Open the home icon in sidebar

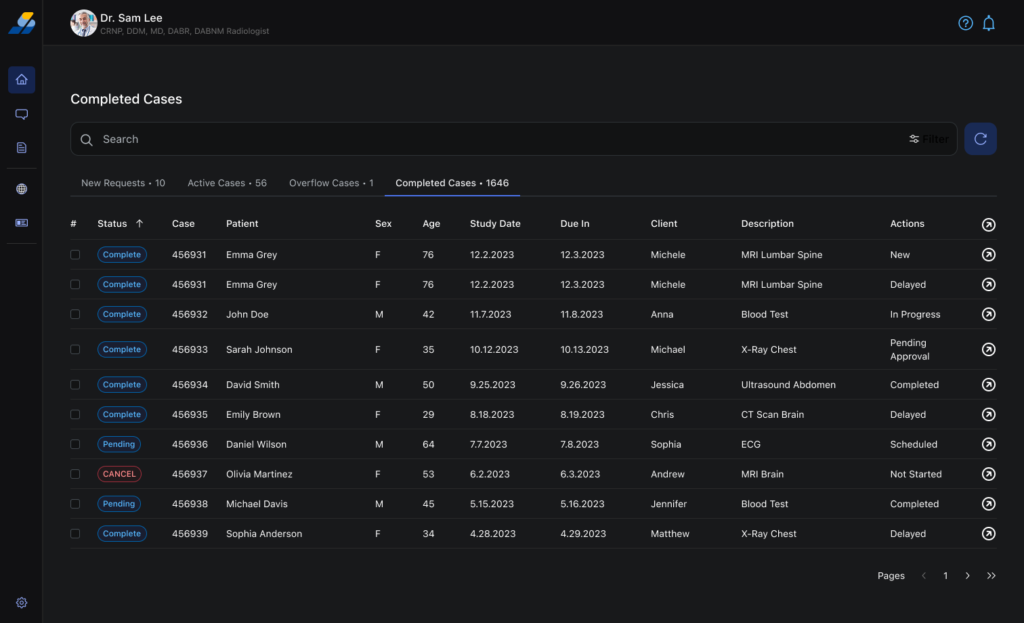tap(22, 80)
